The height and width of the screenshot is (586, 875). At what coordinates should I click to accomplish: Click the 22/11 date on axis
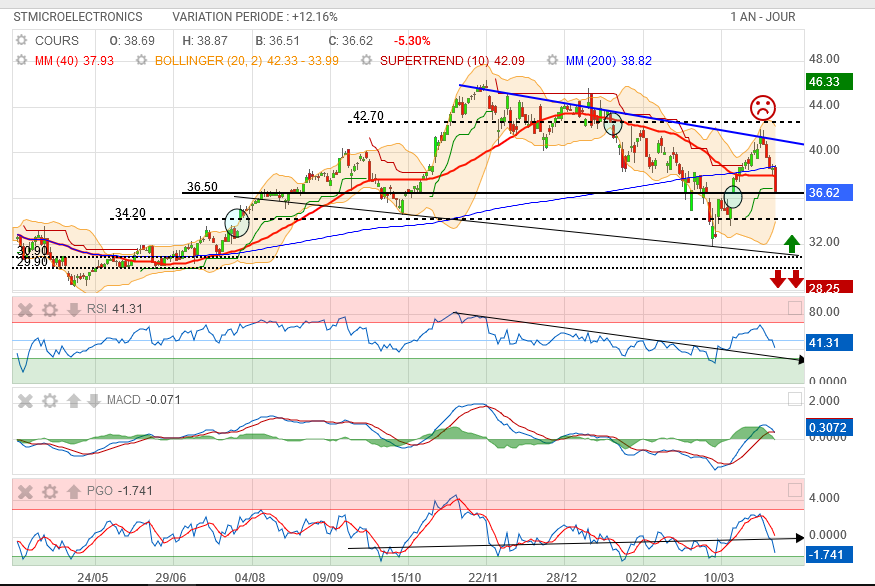(483, 578)
